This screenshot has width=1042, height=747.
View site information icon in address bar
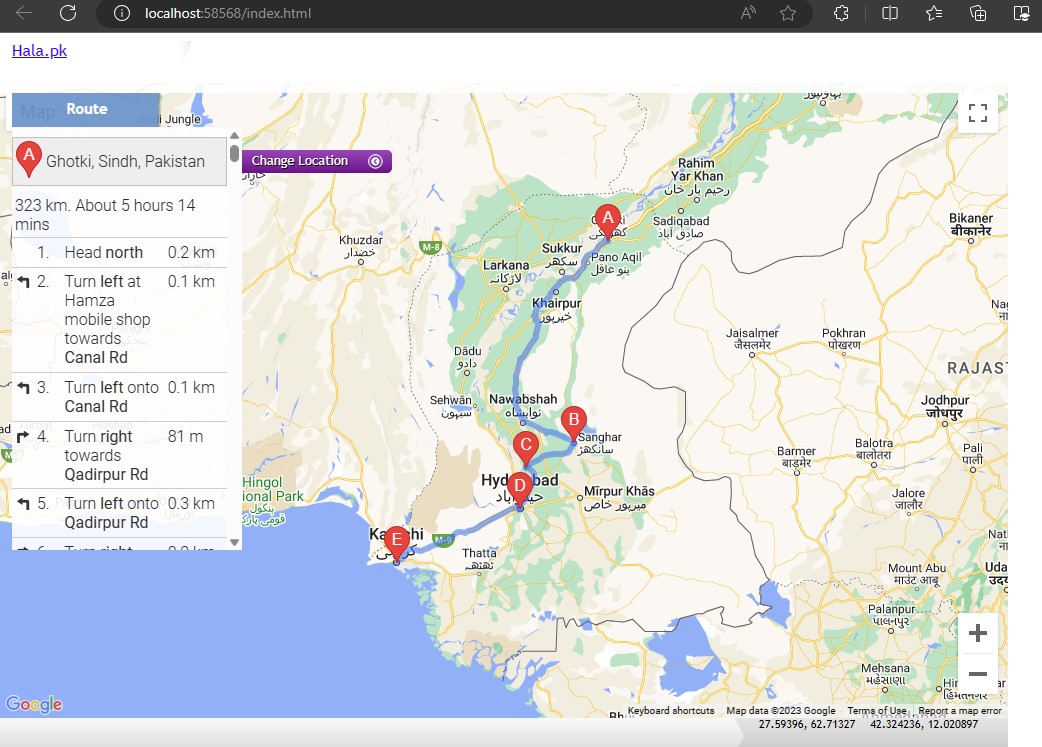122,13
